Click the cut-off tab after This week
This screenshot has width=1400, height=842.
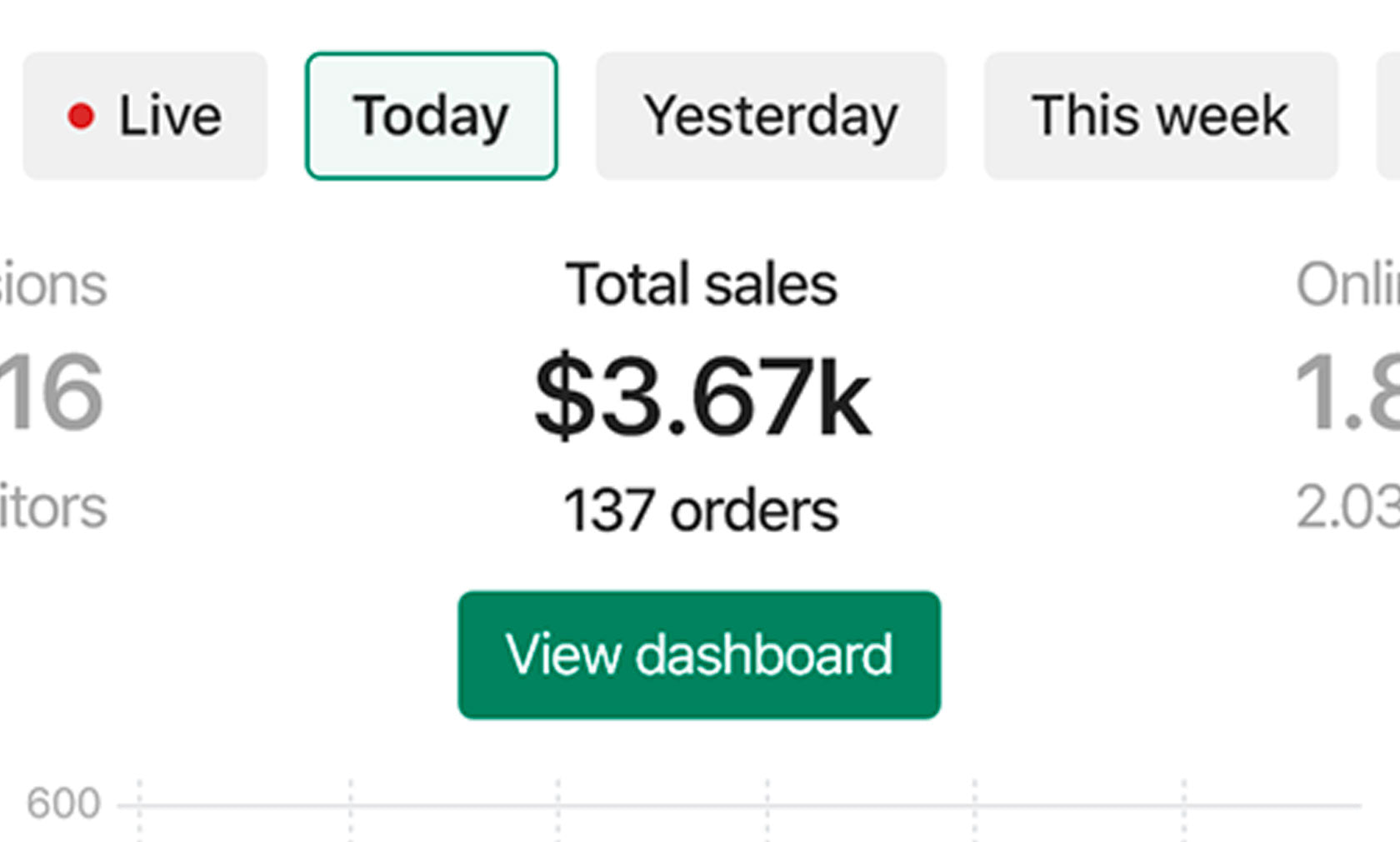[x=1389, y=116]
